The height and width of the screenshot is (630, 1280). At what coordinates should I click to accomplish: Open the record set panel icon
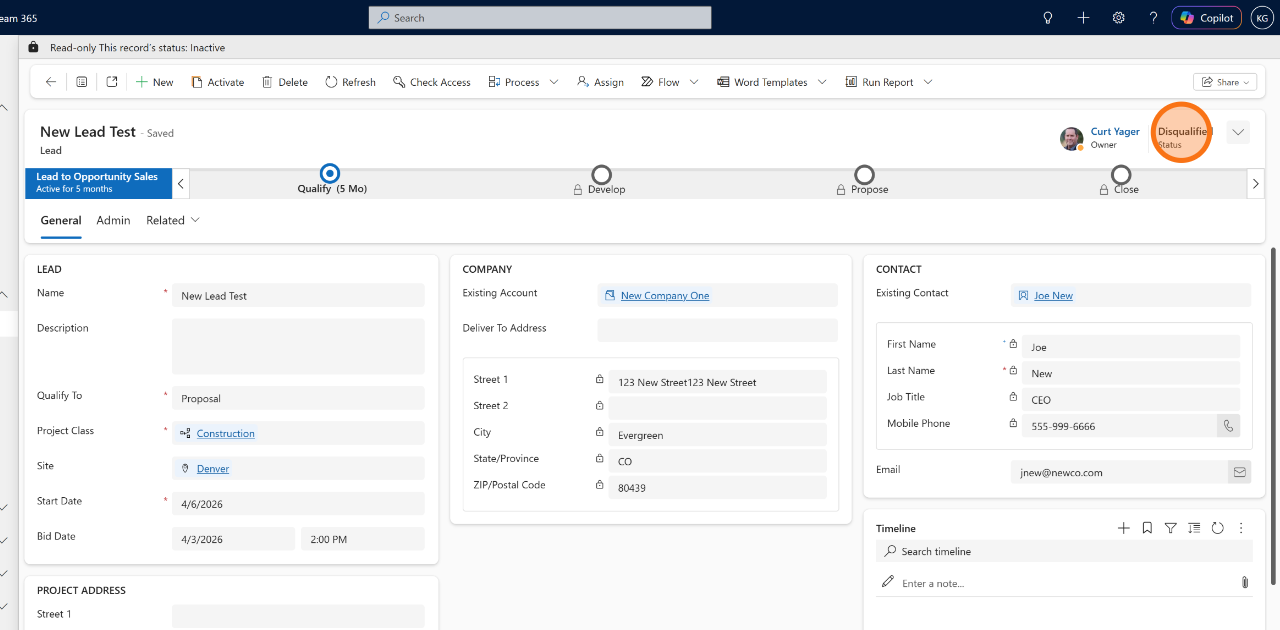(82, 82)
